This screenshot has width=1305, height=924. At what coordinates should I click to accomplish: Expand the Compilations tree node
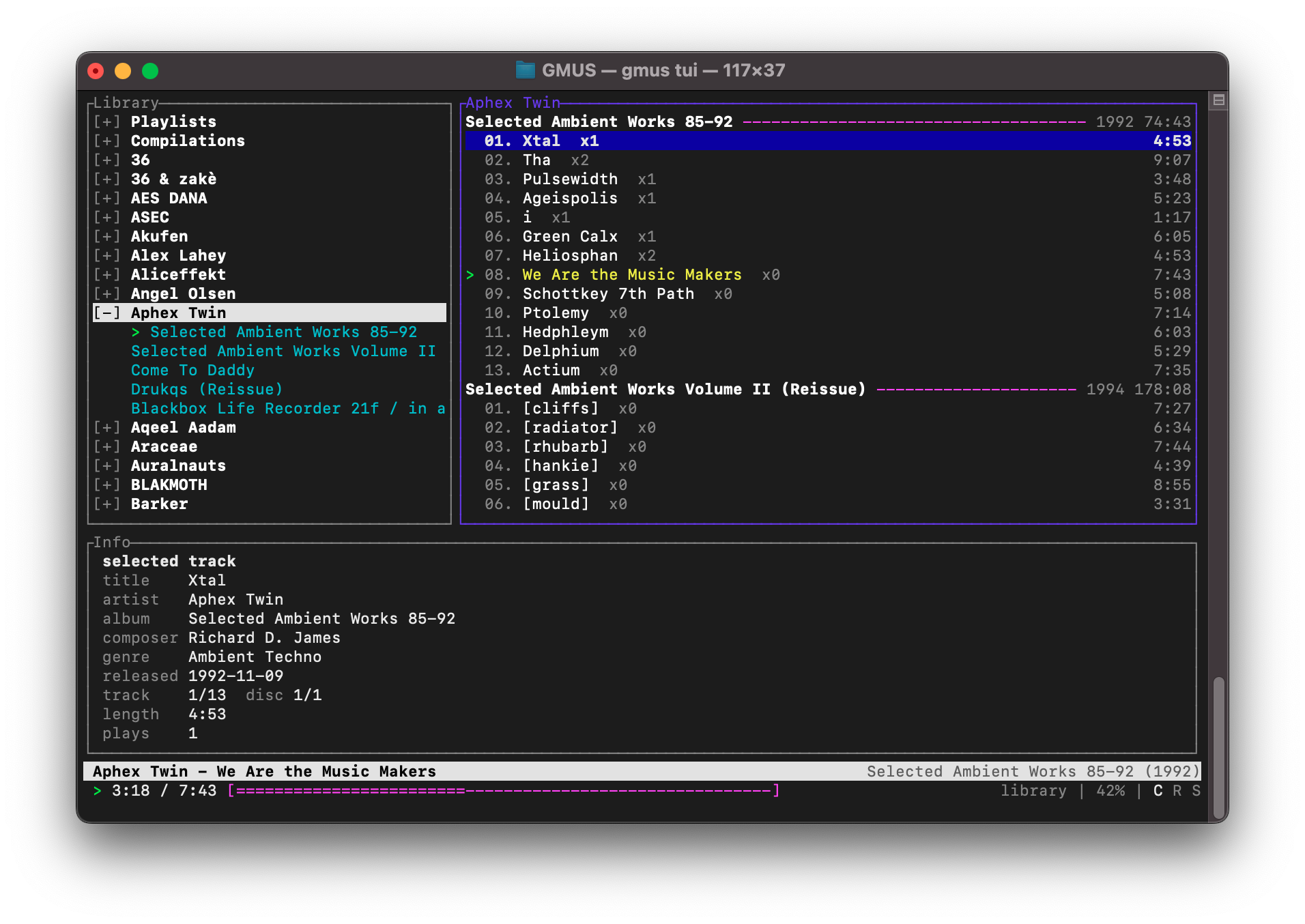click(x=106, y=141)
